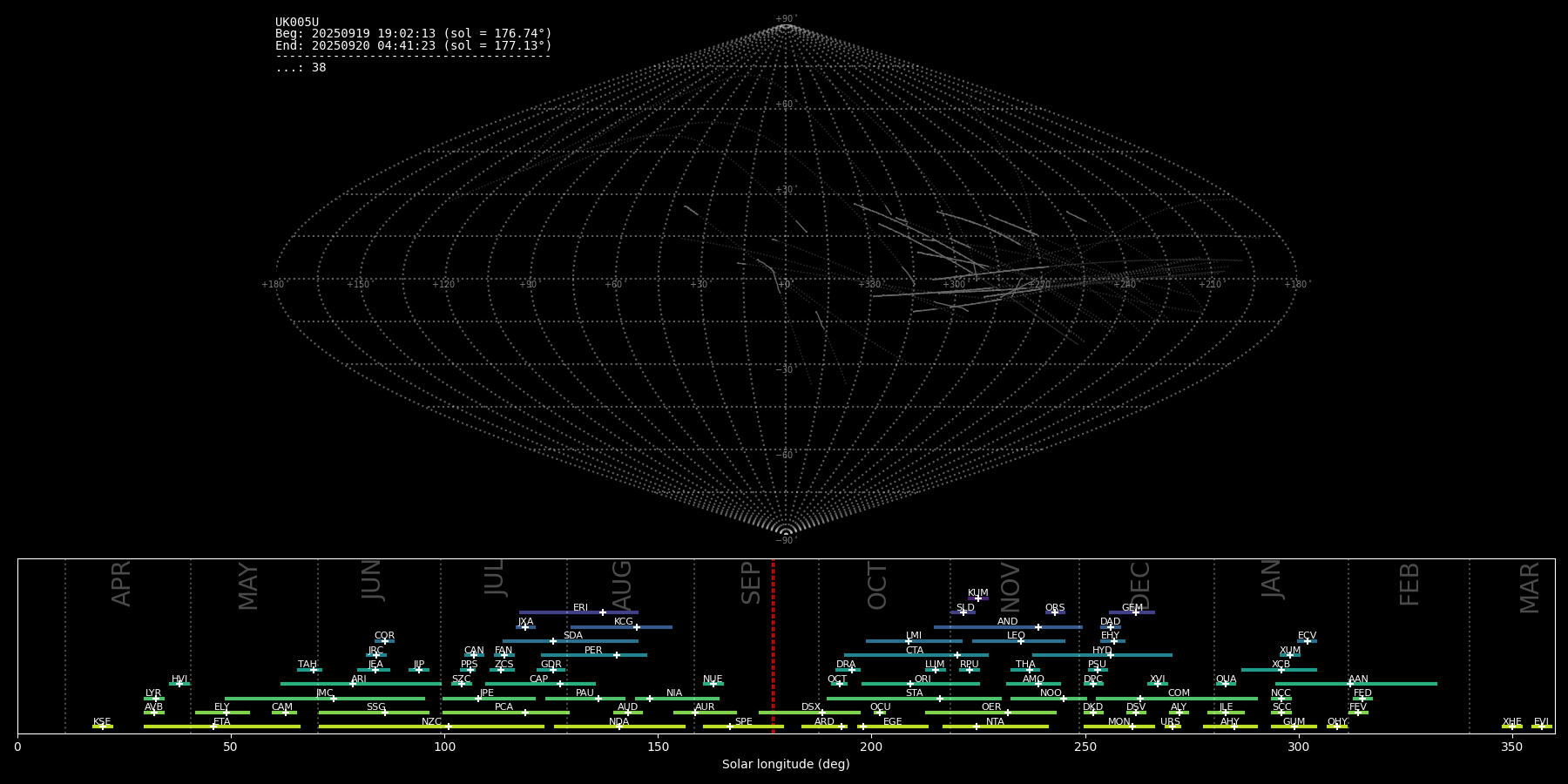Click the 'Solar longitude (deg)' axis title
Screen dimensions: 1568x784
(x=786, y=765)
